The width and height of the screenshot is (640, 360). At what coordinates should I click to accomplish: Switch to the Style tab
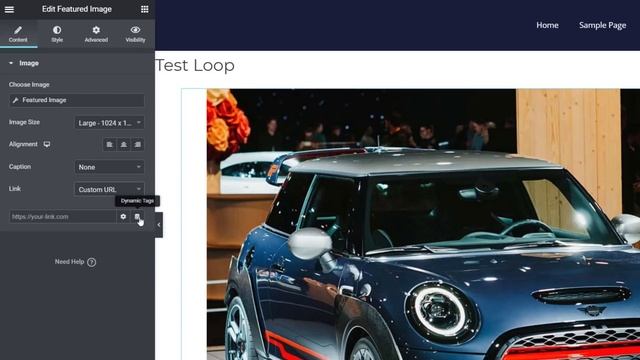click(57, 34)
